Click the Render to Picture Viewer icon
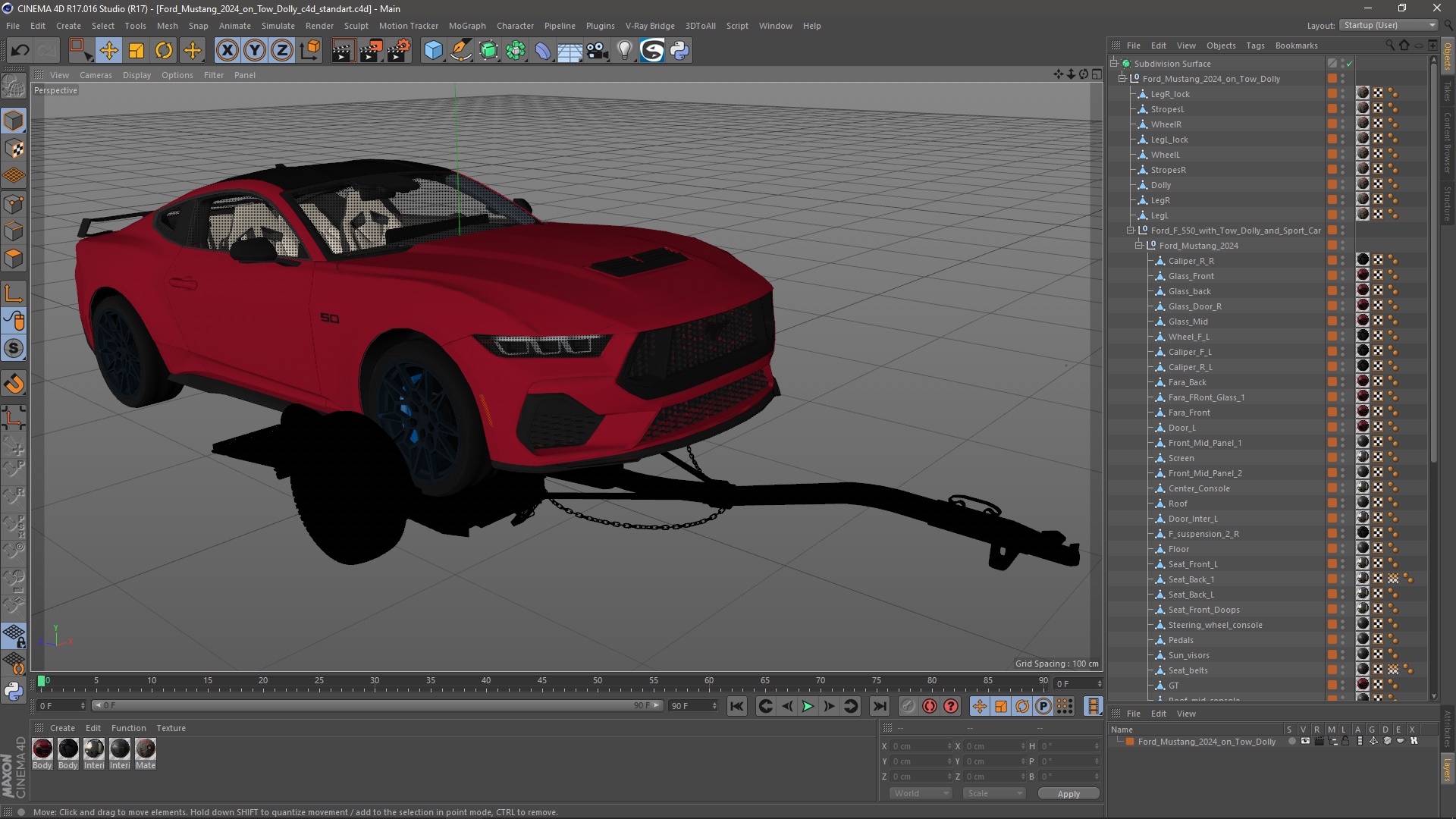The width and height of the screenshot is (1456, 819). [x=371, y=51]
